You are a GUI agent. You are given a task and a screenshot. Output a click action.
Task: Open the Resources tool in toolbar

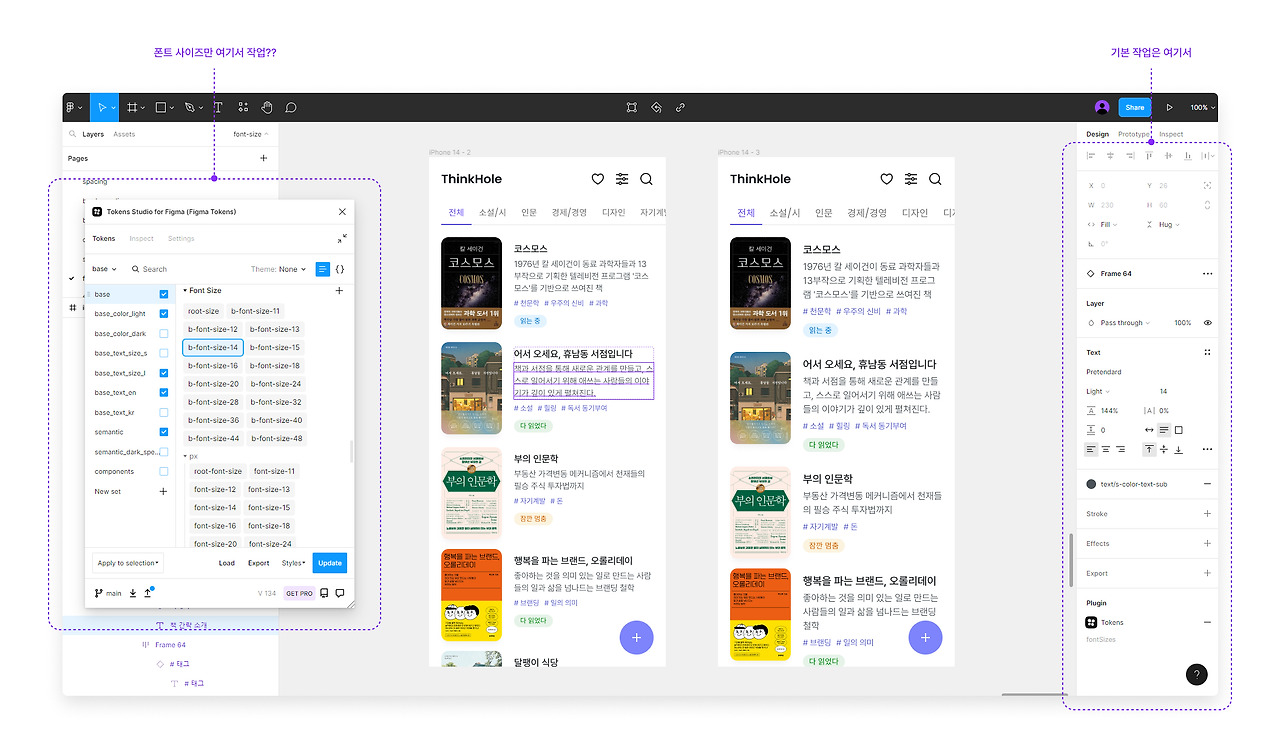click(x=243, y=107)
